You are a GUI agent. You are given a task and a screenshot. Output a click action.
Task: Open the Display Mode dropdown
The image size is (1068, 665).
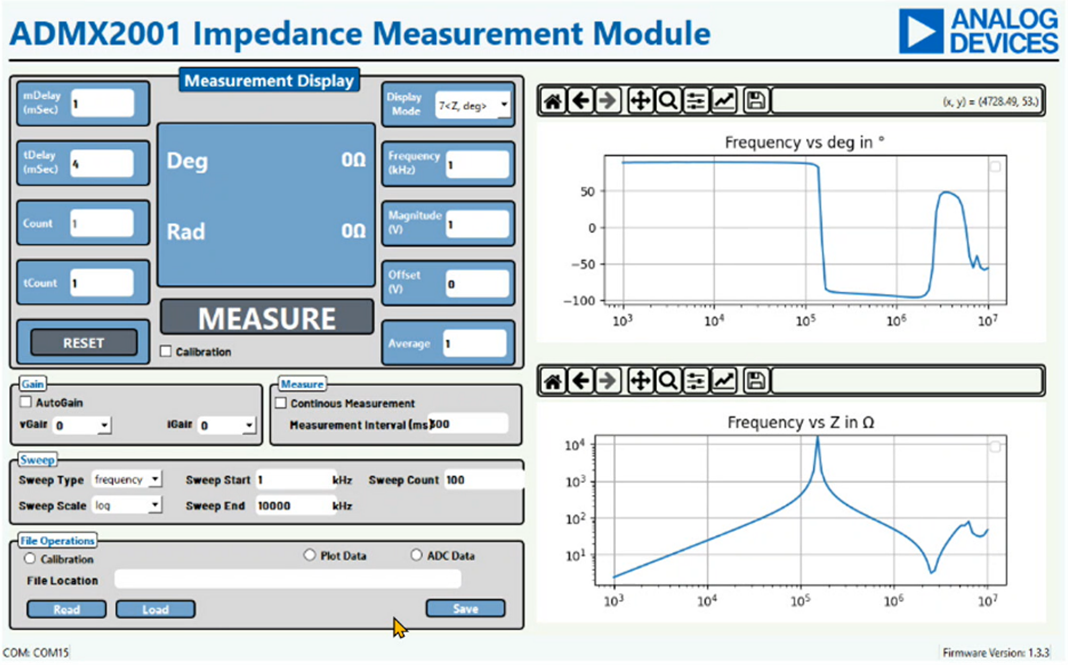473,104
